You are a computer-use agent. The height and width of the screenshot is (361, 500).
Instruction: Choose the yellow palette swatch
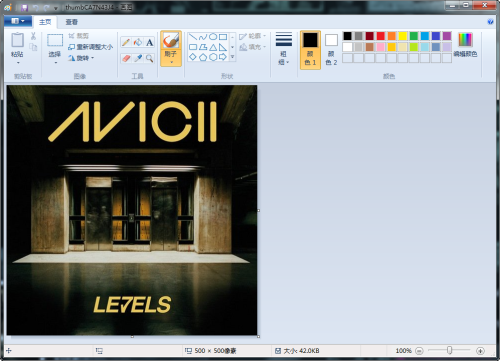(403, 36)
